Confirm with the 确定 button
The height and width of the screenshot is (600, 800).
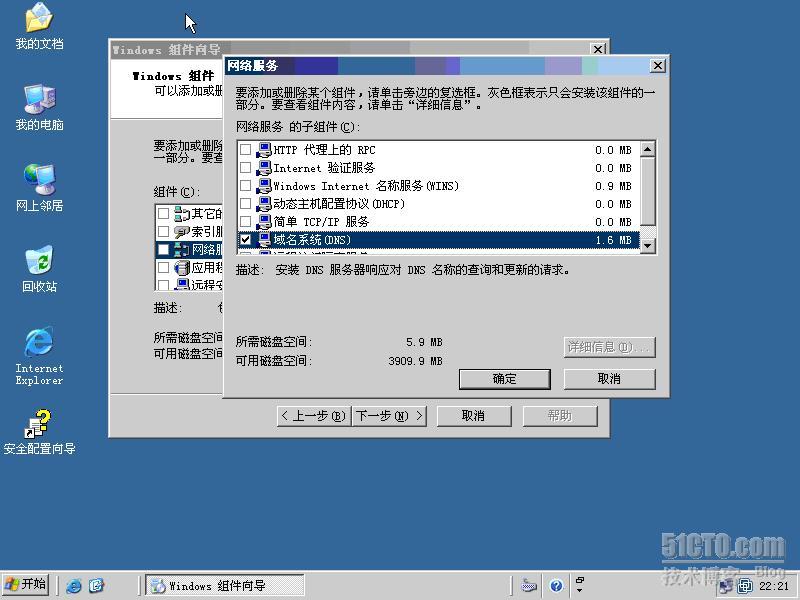coord(505,379)
